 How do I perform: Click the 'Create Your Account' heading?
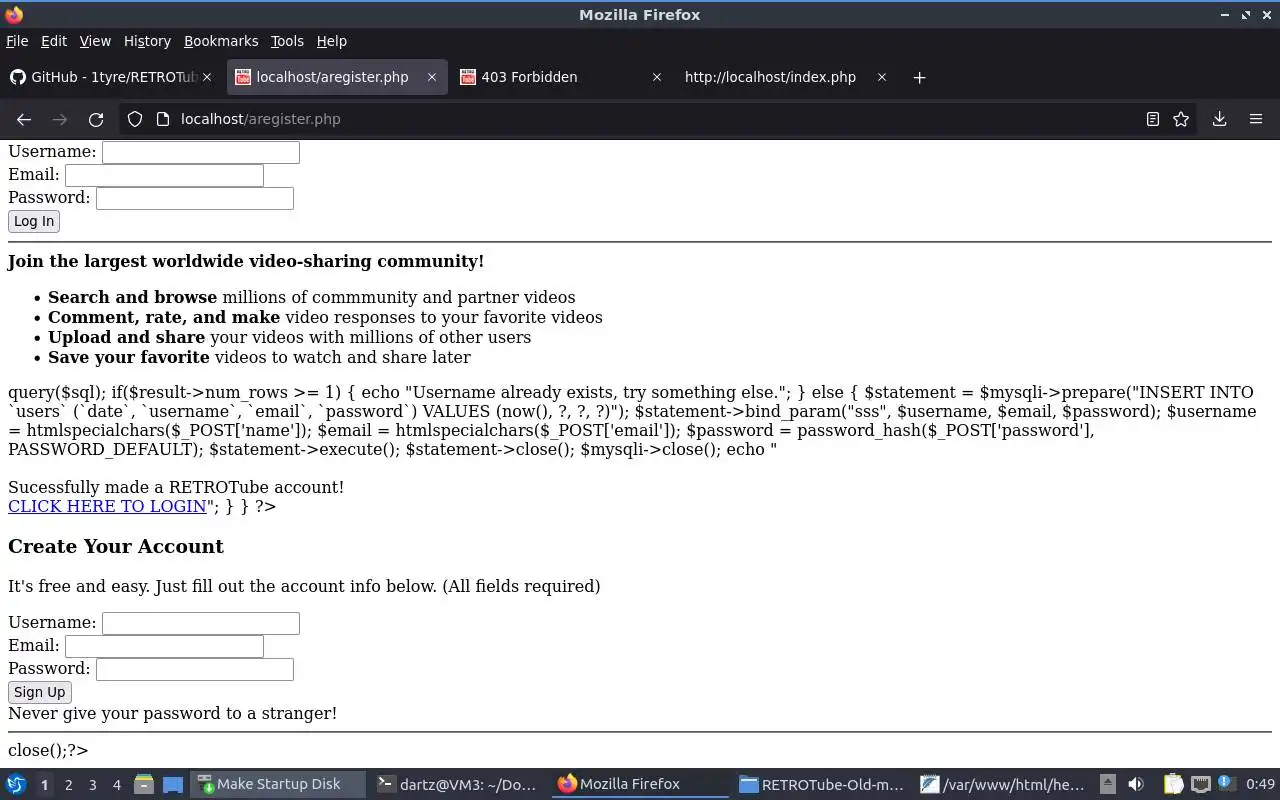click(x=116, y=547)
